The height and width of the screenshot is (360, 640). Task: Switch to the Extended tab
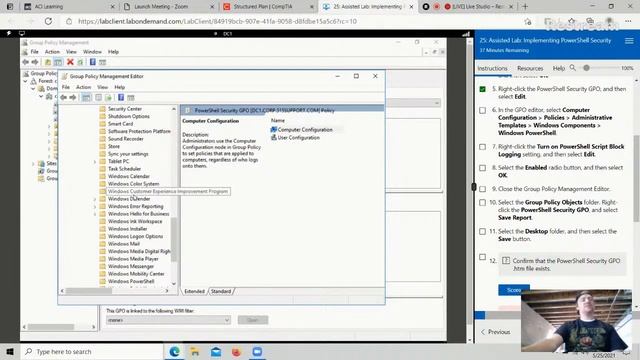[x=194, y=291]
